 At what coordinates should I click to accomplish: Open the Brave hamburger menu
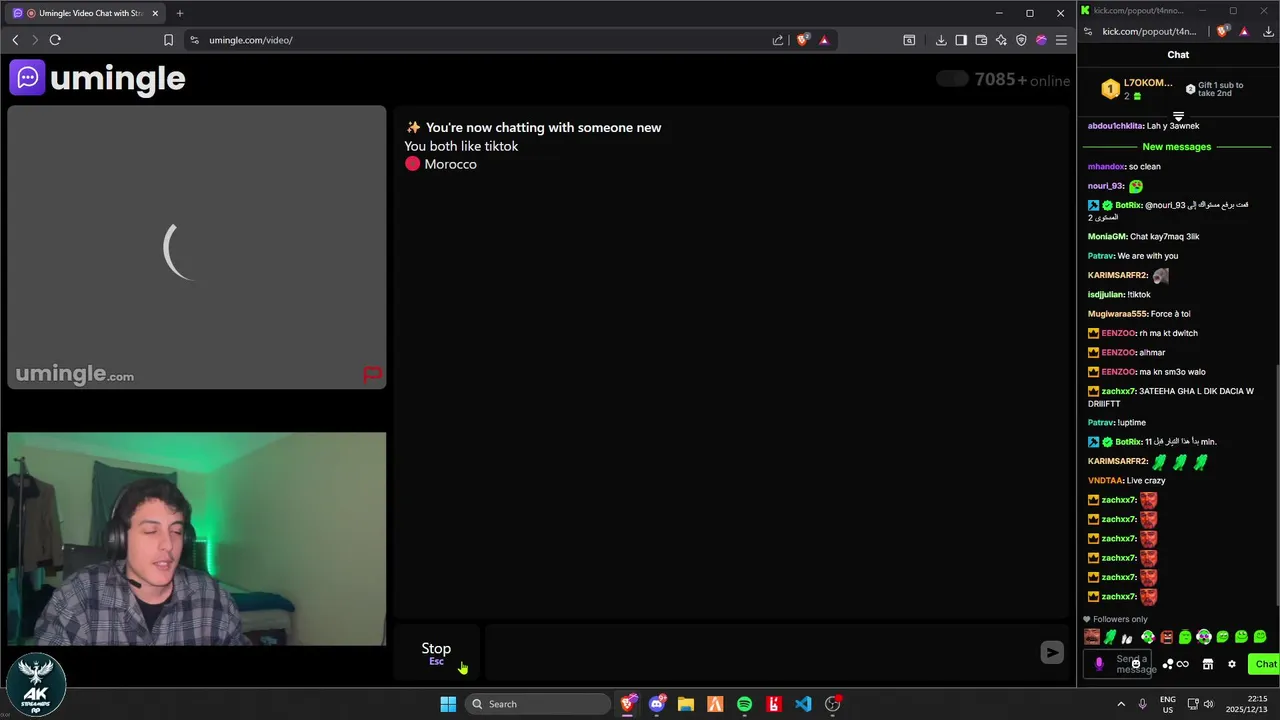1061,40
